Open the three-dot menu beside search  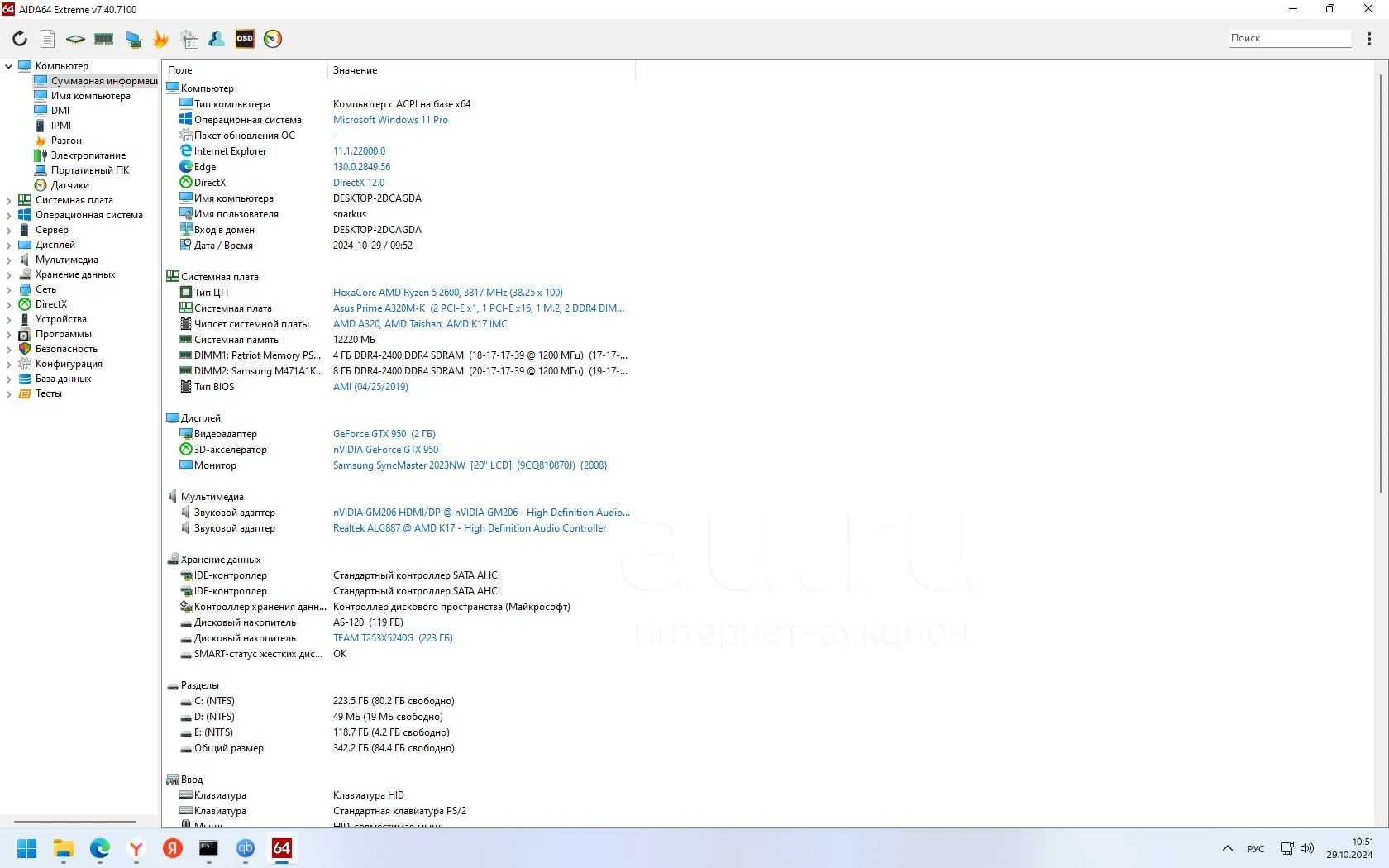click(x=1369, y=38)
